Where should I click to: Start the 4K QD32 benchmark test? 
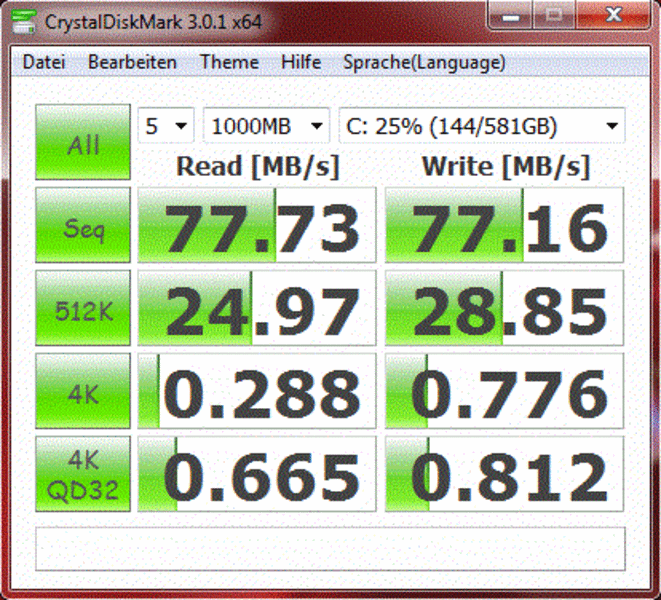coord(83,474)
